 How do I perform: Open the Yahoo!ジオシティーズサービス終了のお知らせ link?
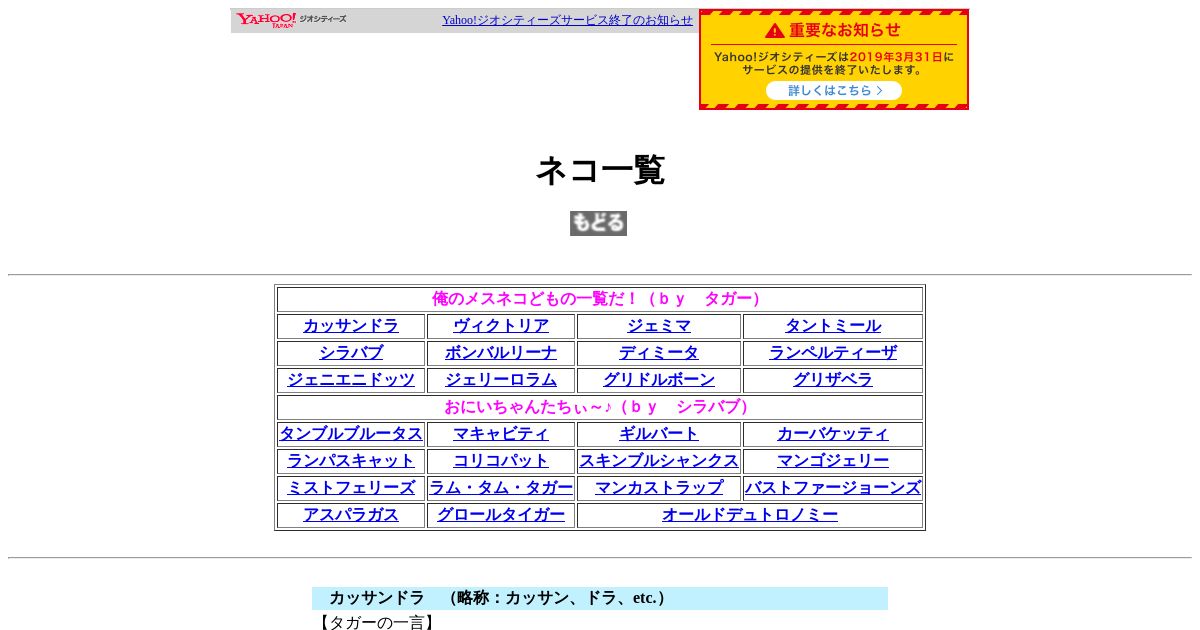[567, 20]
